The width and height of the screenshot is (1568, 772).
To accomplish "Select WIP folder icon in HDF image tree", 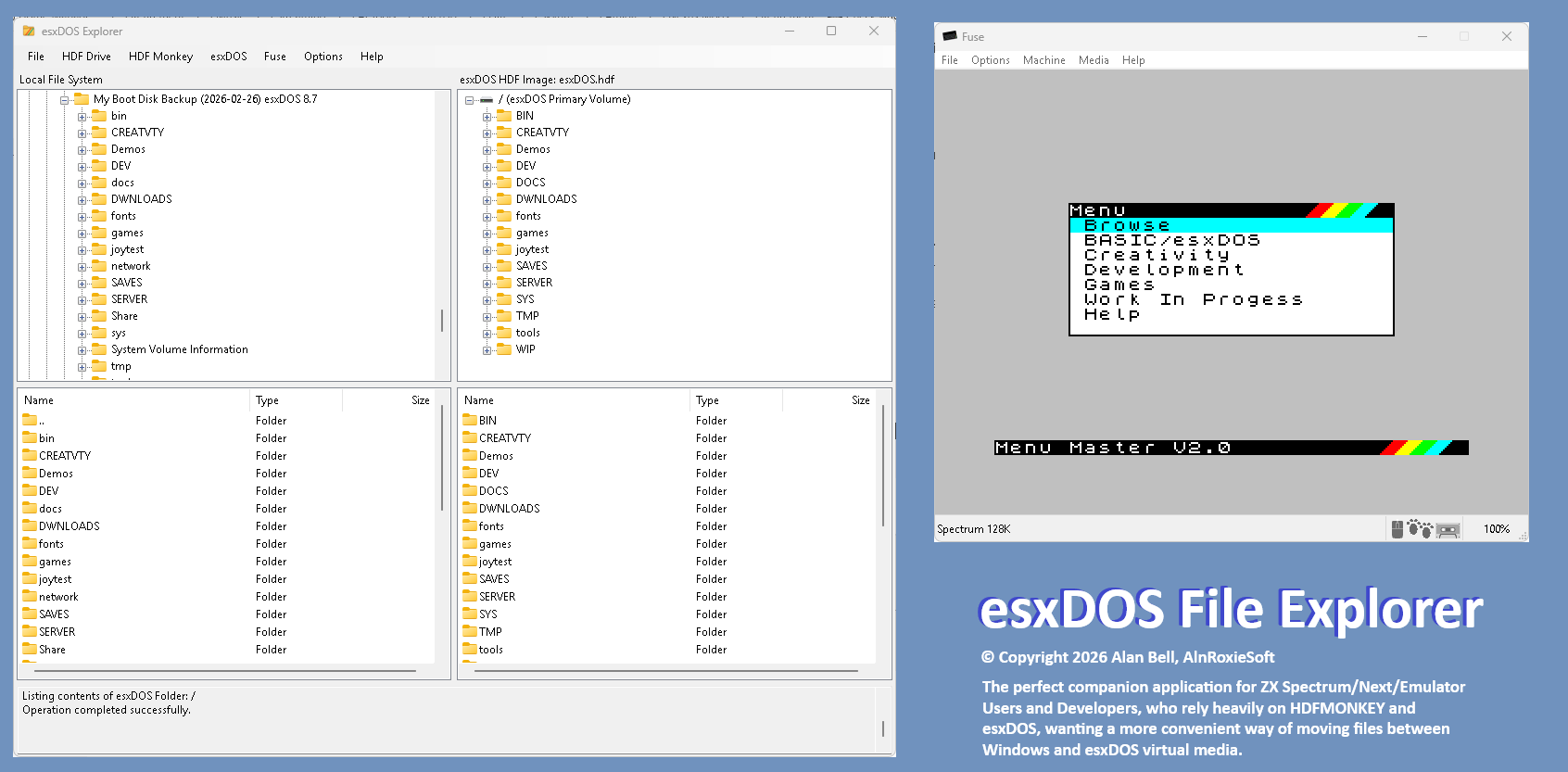I will [x=504, y=348].
